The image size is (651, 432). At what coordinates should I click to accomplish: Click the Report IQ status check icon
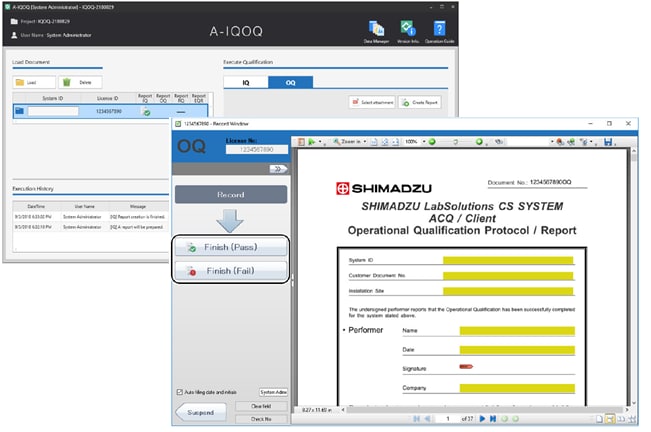pos(146,112)
